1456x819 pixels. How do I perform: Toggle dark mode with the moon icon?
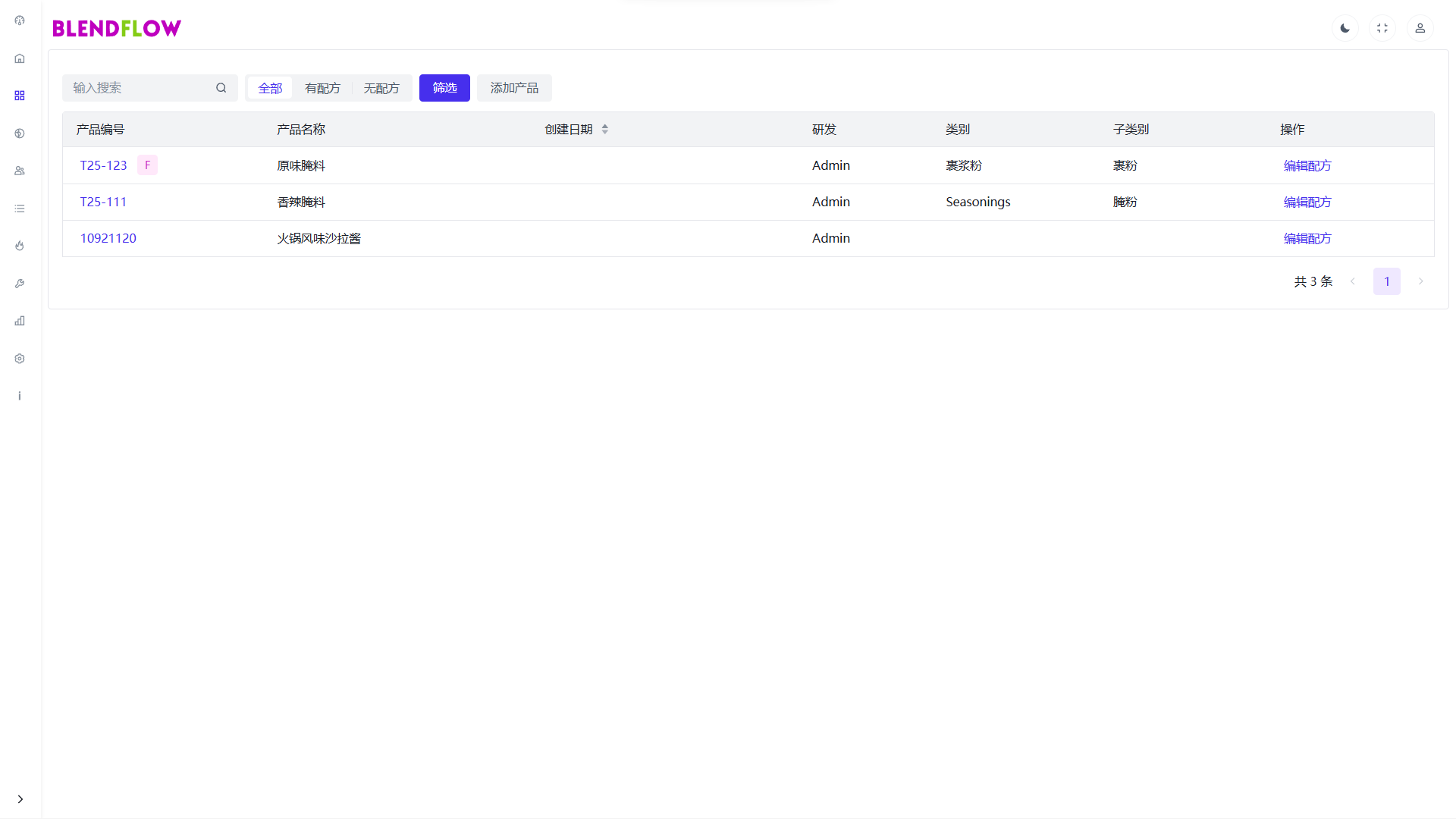click(1345, 28)
